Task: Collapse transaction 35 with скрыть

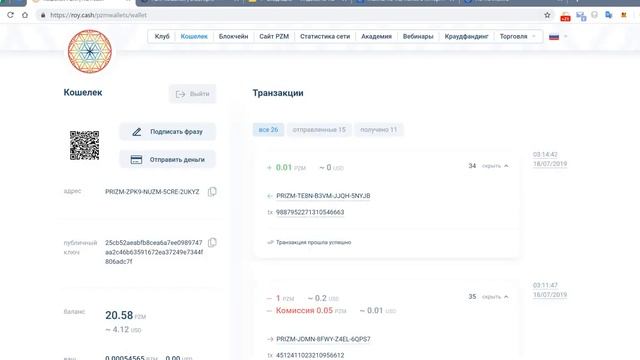Action: [x=495, y=297]
